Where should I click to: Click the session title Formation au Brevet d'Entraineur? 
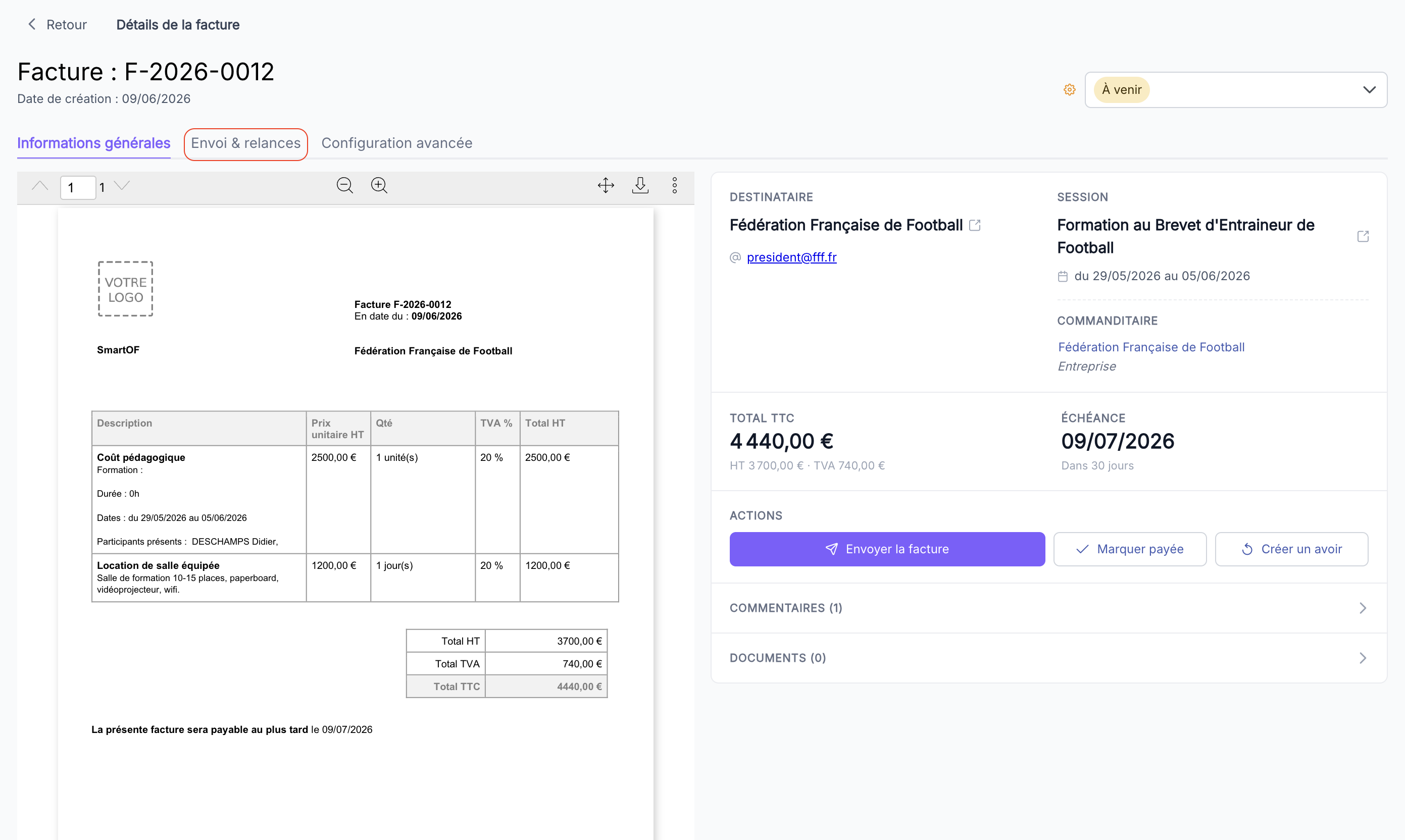tap(1185, 236)
